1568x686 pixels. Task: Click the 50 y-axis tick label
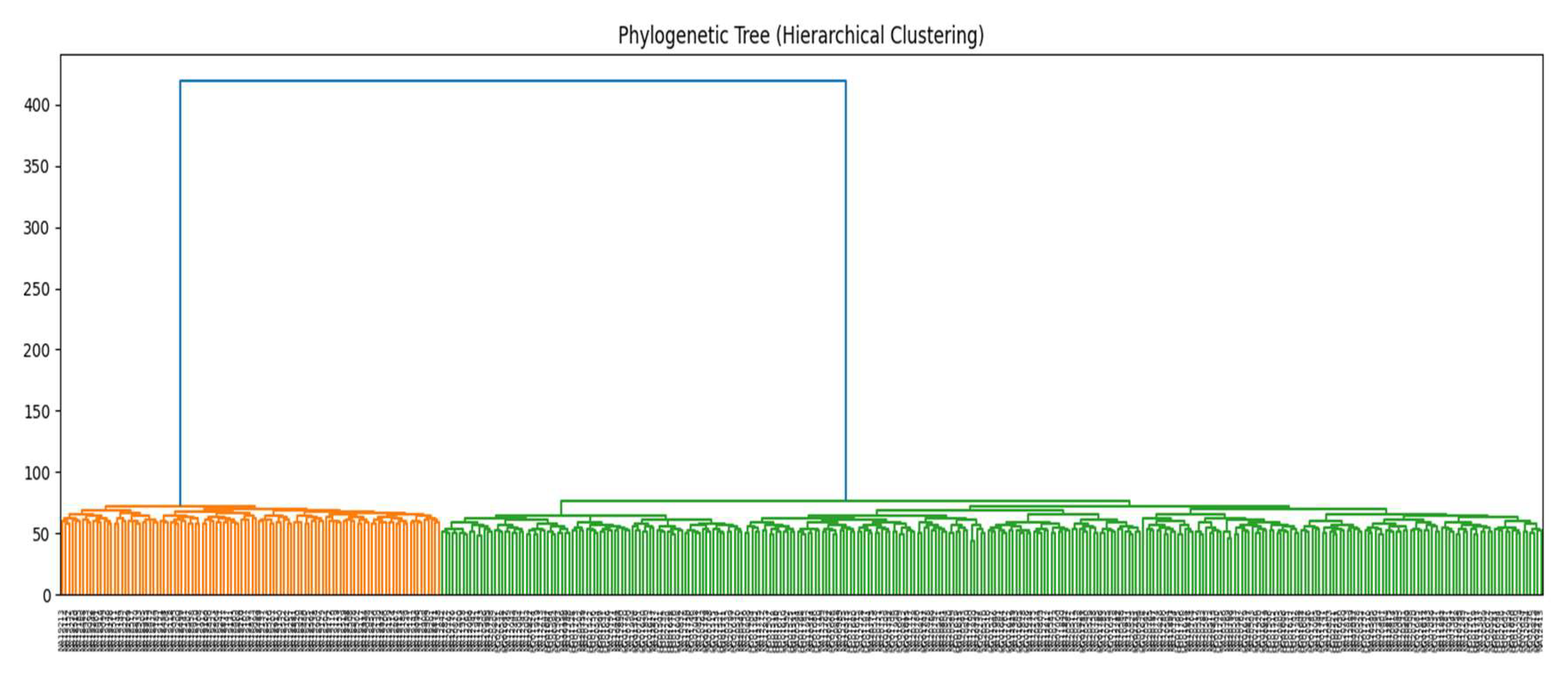(40, 534)
